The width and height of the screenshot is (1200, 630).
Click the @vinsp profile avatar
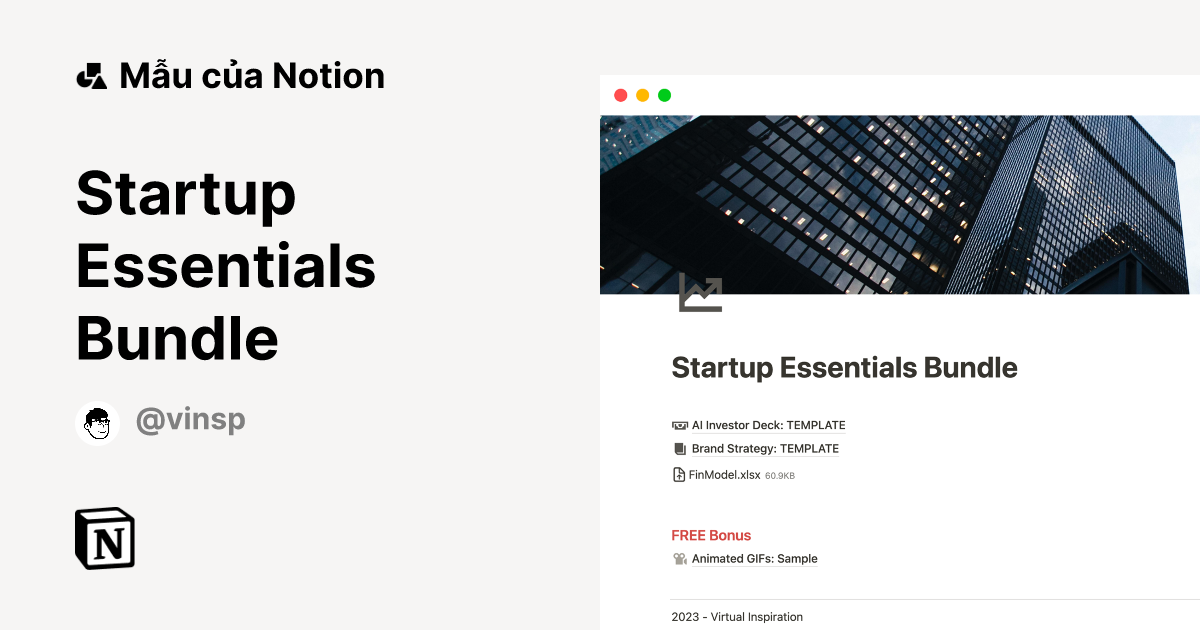click(97, 421)
